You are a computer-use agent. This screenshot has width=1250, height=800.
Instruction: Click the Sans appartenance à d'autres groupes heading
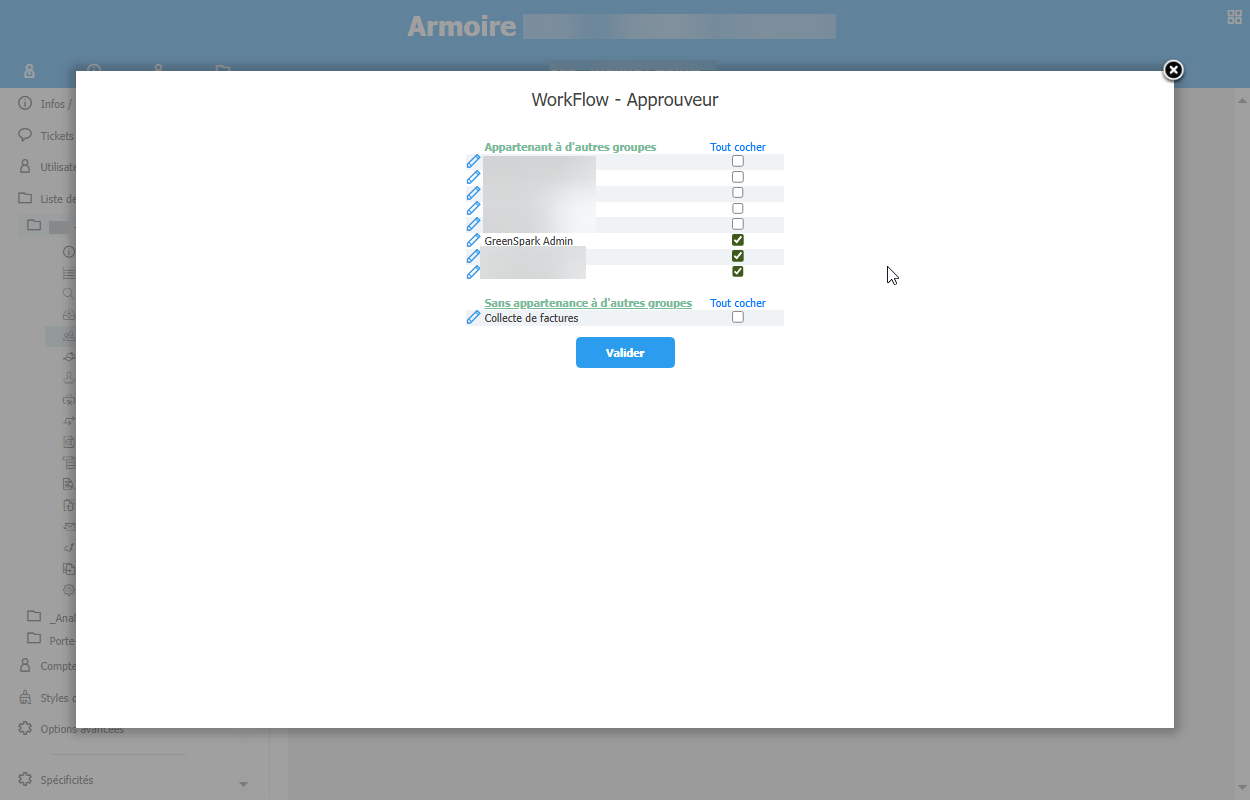click(x=588, y=303)
